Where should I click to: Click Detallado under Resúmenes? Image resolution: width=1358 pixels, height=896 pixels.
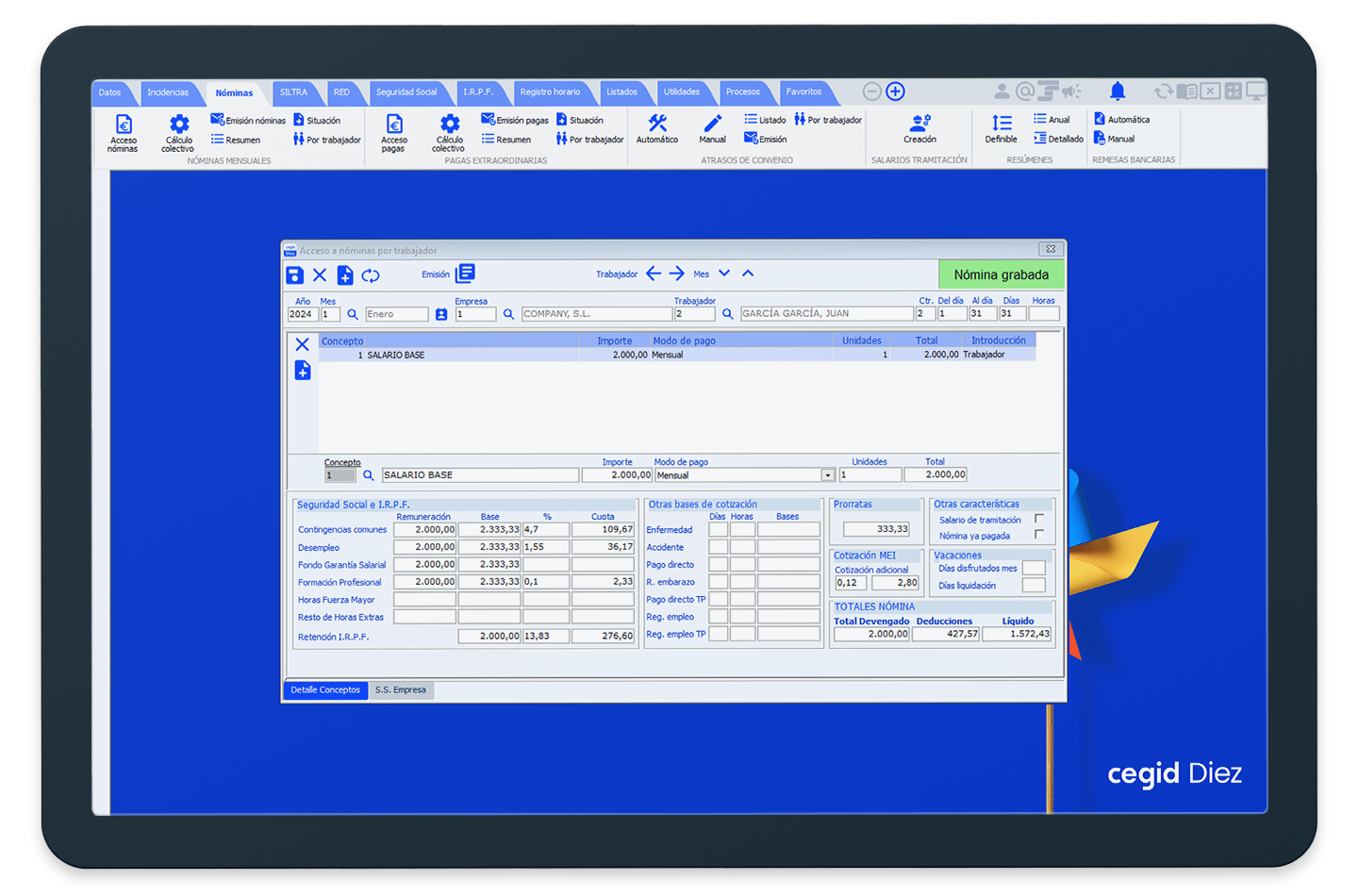tap(1059, 139)
